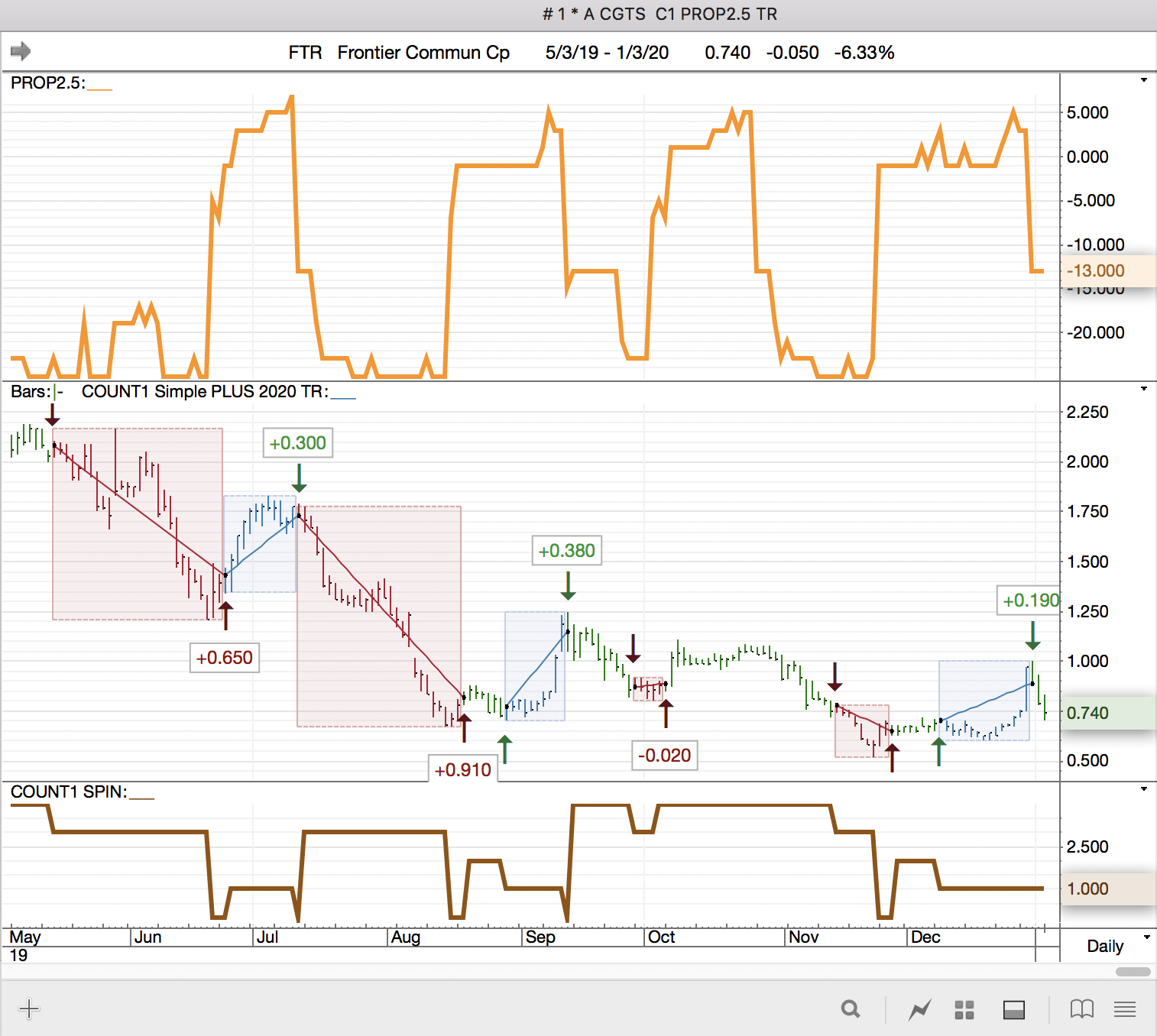Click the 1.000 COUNT1 SPIN value tag
The height and width of the screenshot is (1036, 1157).
click(1108, 889)
